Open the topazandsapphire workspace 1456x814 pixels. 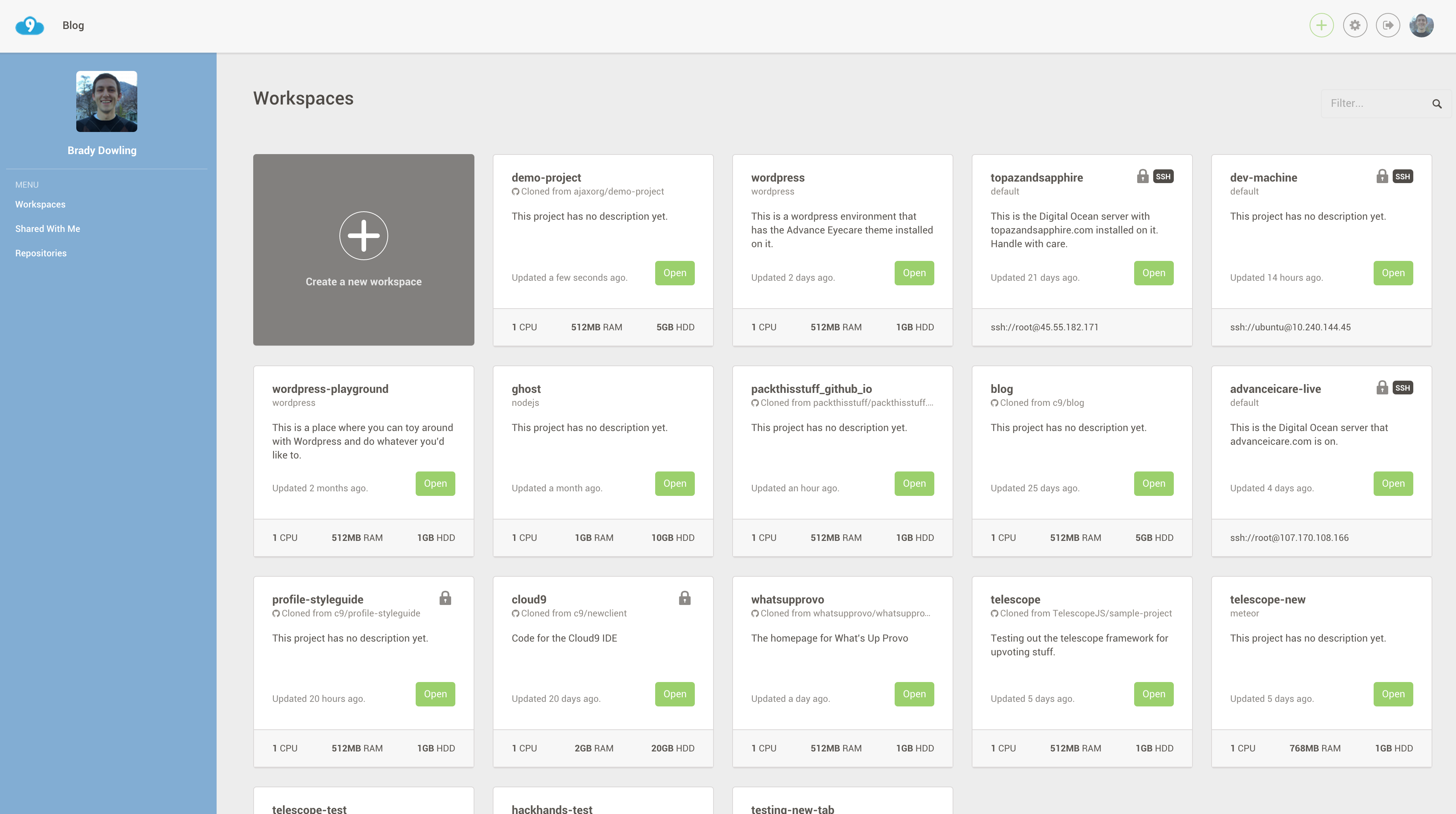(x=1154, y=273)
